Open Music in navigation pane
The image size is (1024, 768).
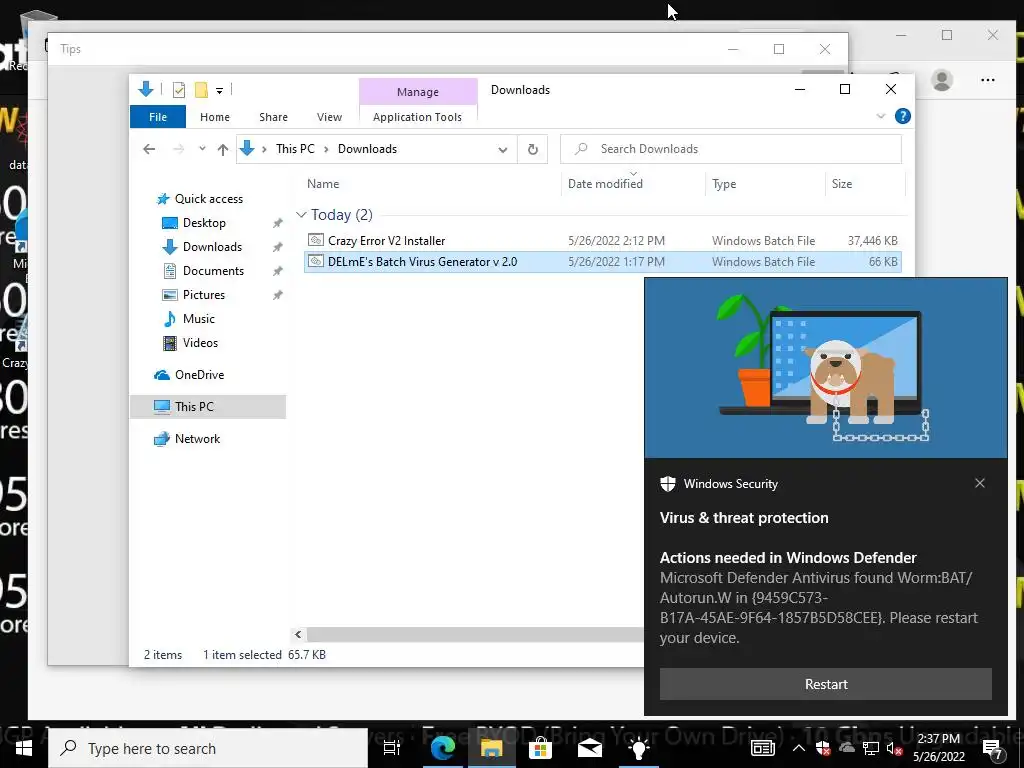coord(199,319)
